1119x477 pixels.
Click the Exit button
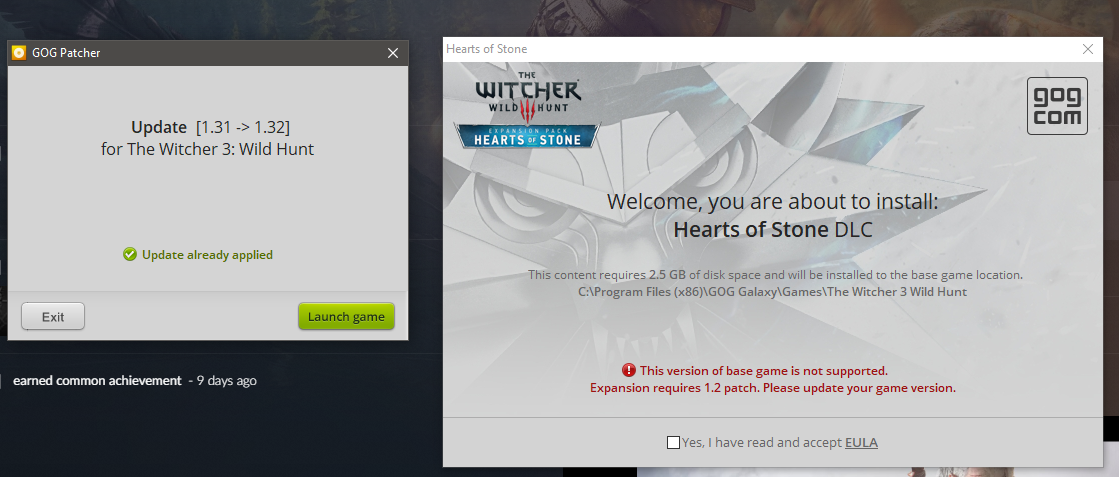[53, 316]
